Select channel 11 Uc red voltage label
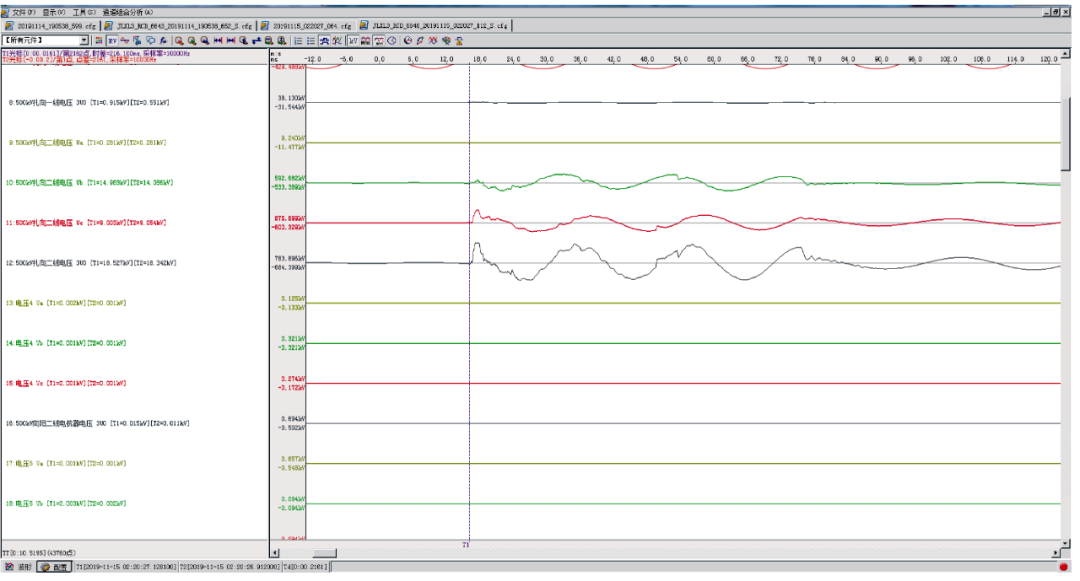The width and height of the screenshot is (1080, 581). [86, 222]
